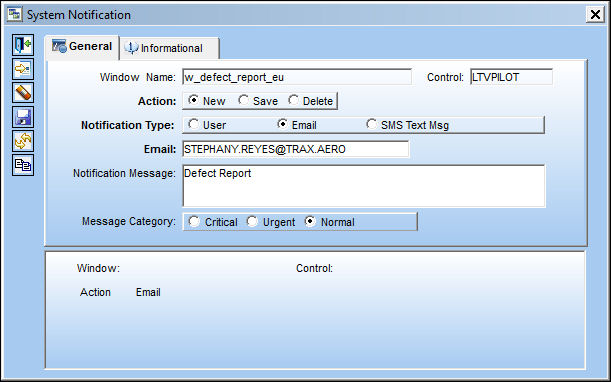Click the copy documents icon in sidebar

click(x=23, y=165)
